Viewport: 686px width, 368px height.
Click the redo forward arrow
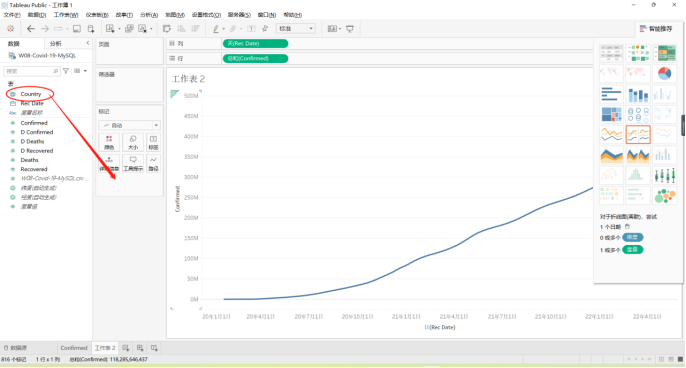[45, 28]
